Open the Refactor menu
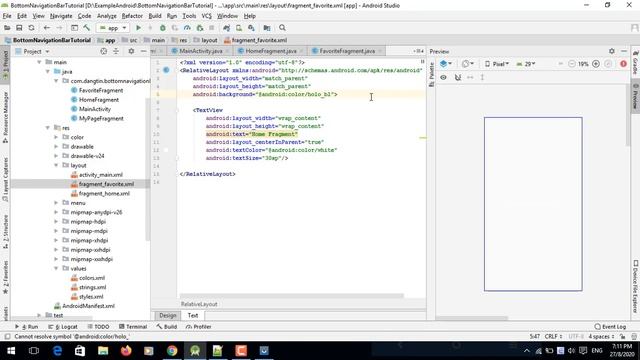This screenshot has height=360, width=640. click(132, 16)
